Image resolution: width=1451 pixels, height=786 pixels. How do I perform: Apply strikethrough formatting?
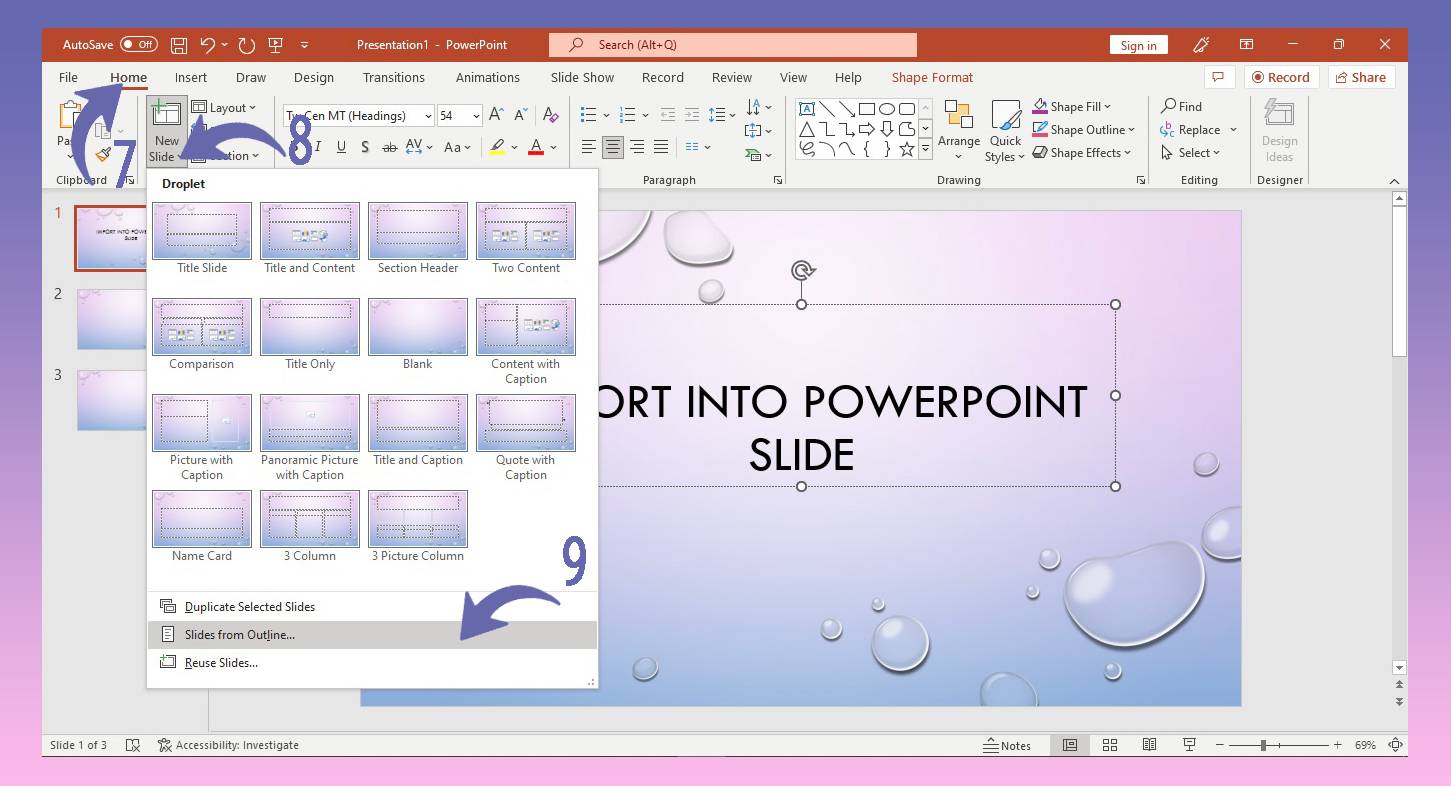coord(390,147)
